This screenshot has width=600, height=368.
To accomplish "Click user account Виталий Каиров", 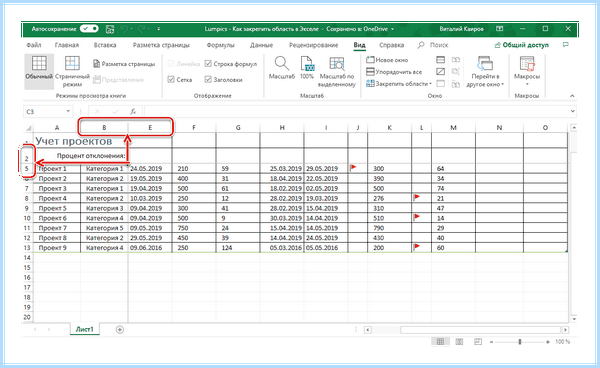I will point(461,29).
